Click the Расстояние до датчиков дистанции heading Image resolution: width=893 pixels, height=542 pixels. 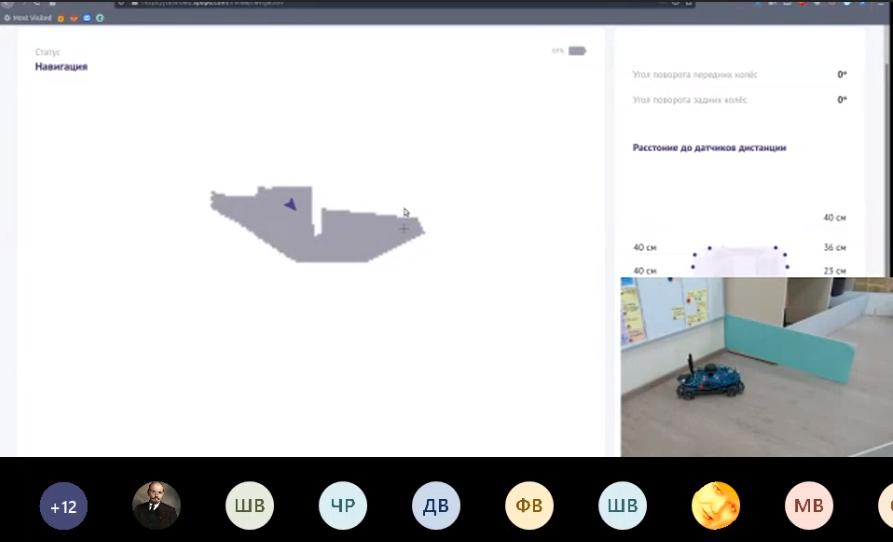click(709, 147)
